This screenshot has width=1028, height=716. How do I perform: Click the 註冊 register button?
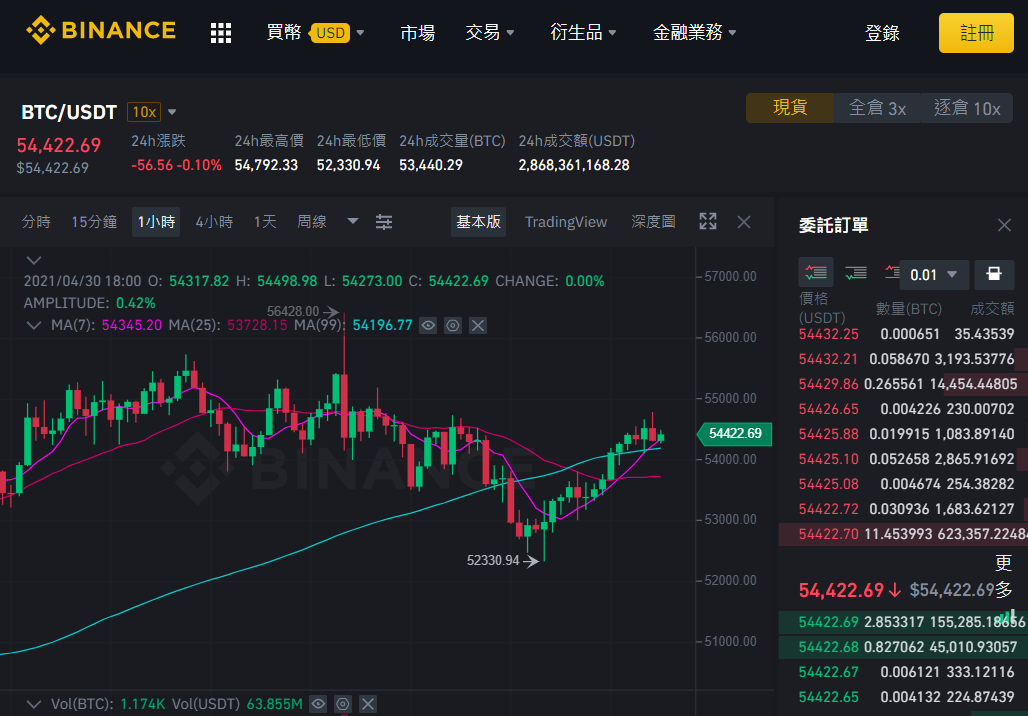point(976,33)
